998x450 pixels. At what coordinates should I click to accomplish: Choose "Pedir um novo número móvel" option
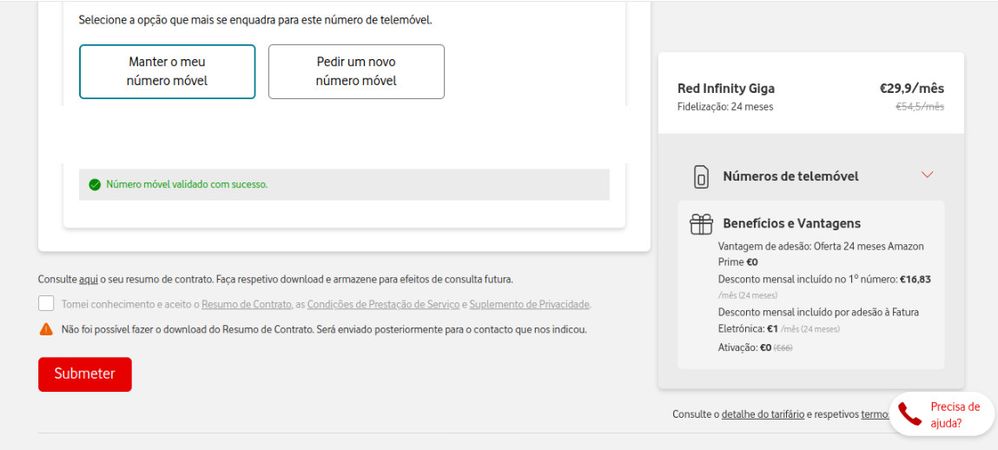click(x=356, y=71)
